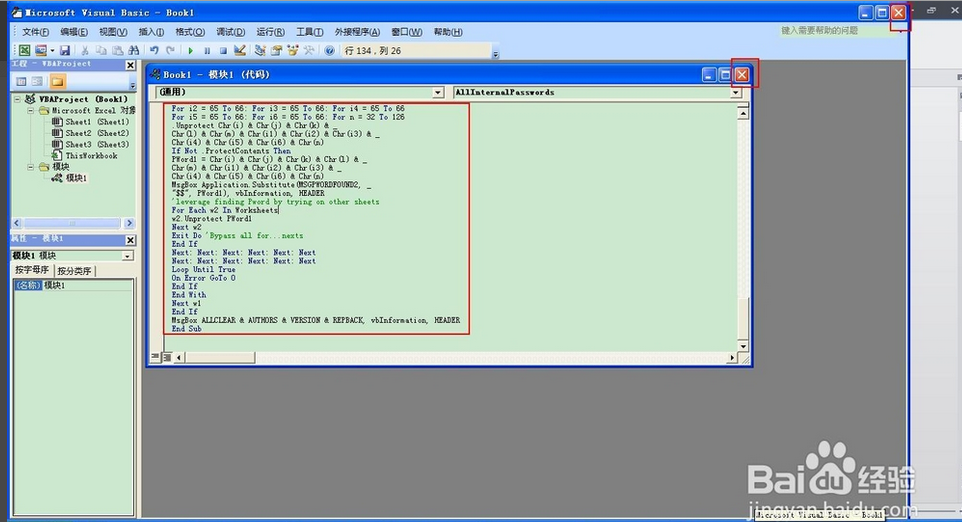
Task: Select Sheet3 (Sheet3) in project tree
Action: click(97, 145)
